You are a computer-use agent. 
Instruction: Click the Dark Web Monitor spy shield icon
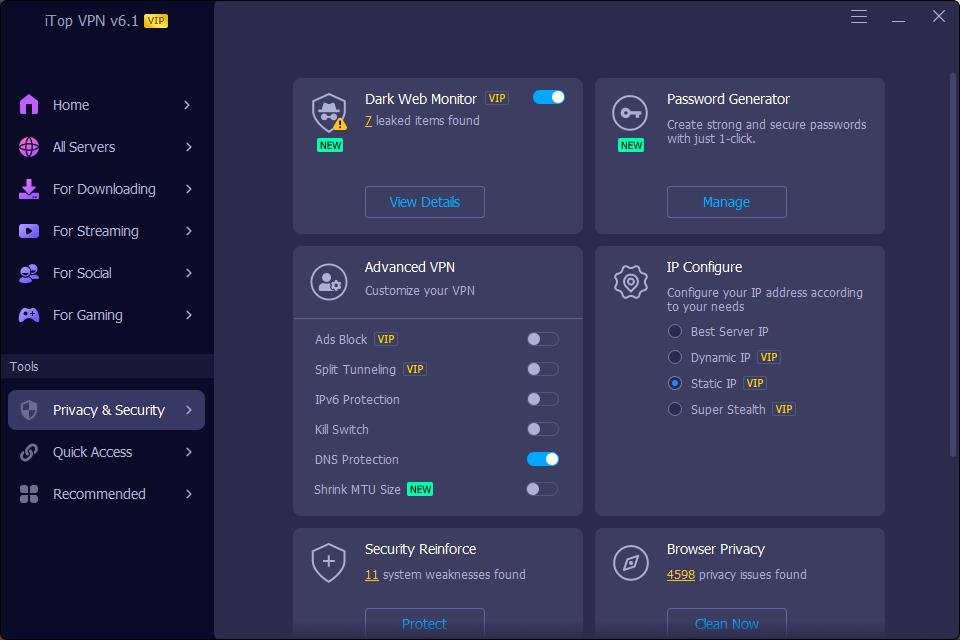point(329,113)
